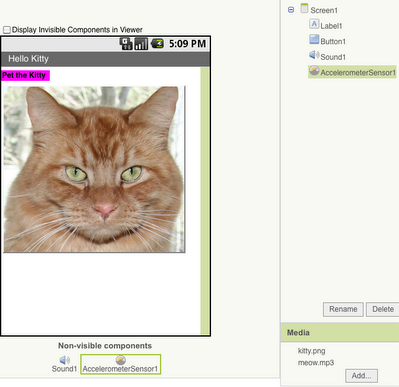Click the kitty cat image button
Image resolution: width=399 pixels, height=387 pixels.
coord(94,169)
